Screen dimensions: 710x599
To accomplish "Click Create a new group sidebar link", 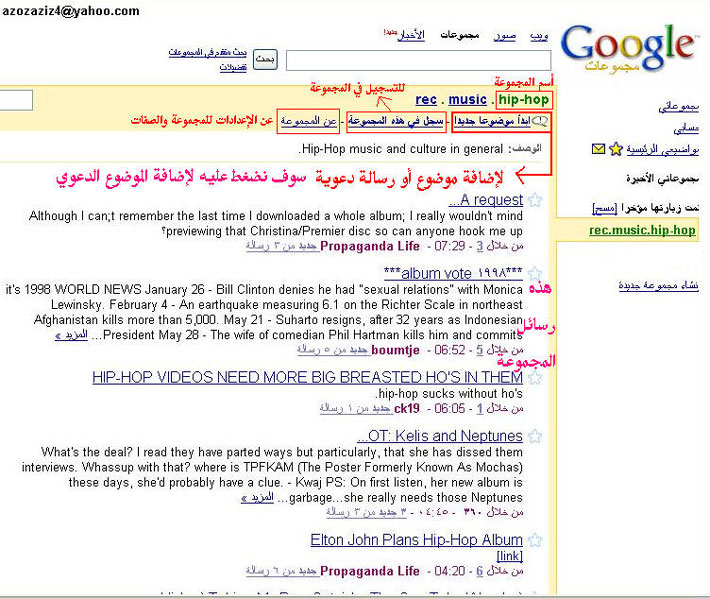I will click(658, 286).
